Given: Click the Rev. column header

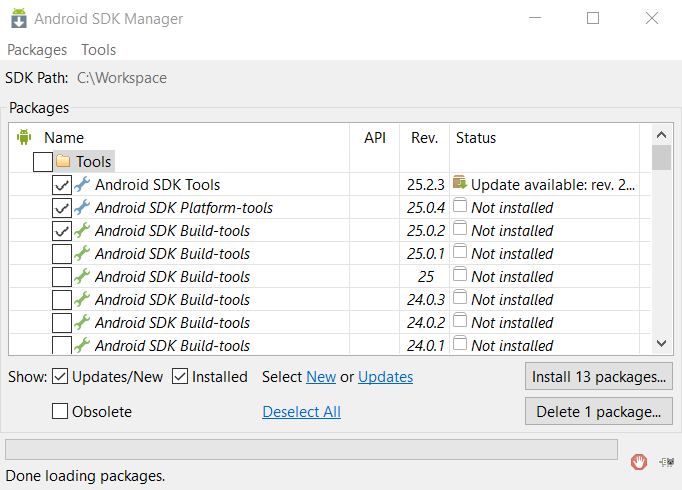Looking at the screenshot, I should click(425, 138).
